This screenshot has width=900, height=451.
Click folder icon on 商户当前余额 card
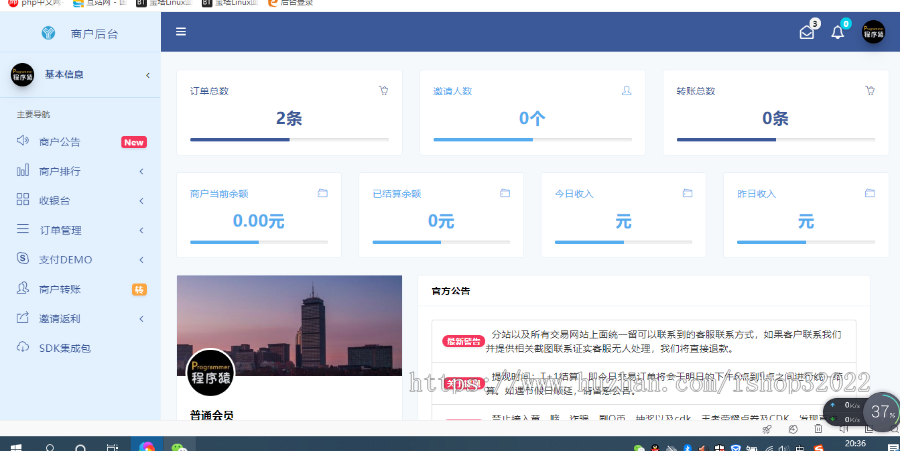tap(323, 193)
